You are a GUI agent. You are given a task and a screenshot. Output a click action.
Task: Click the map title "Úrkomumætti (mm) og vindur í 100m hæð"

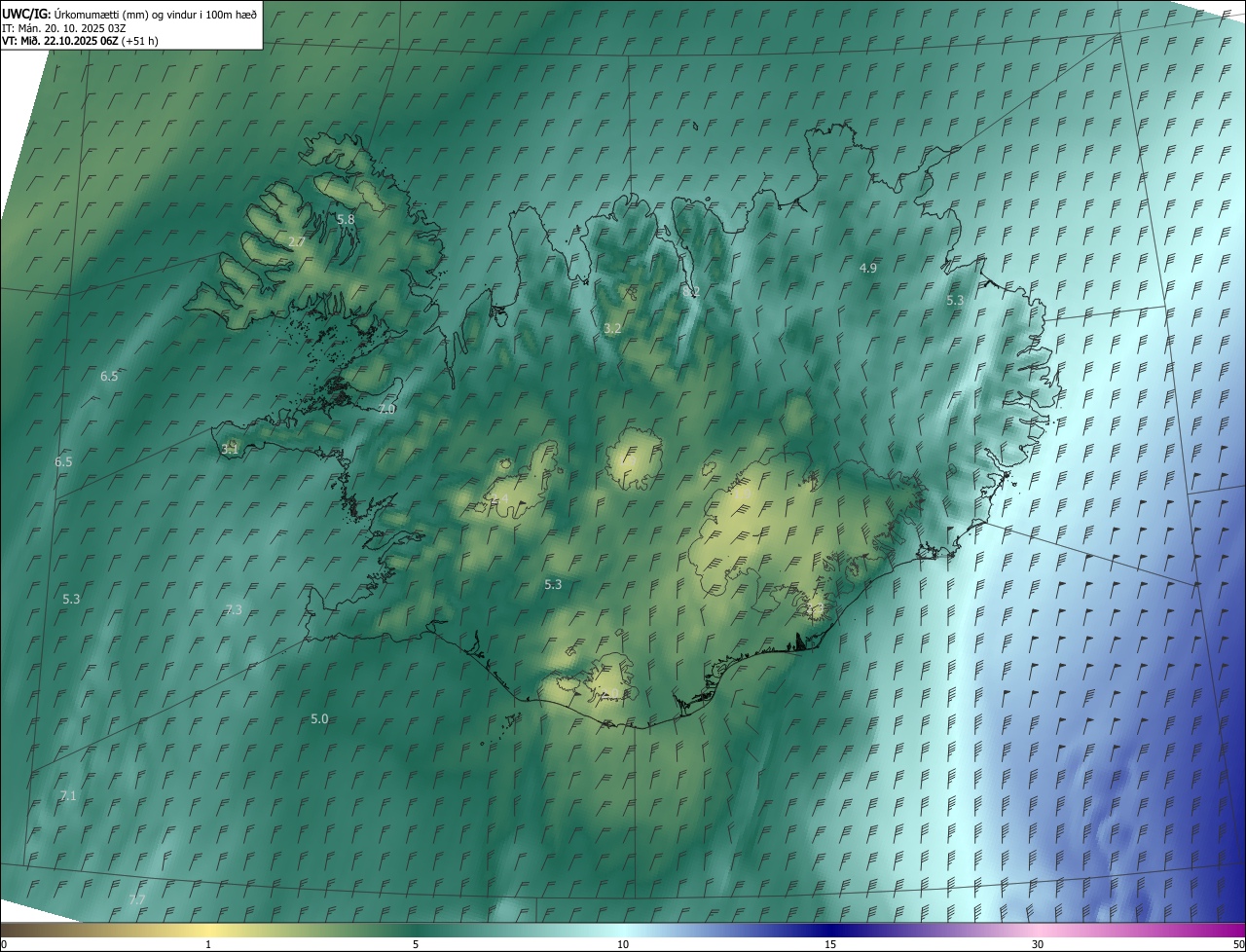pyautogui.click(x=156, y=14)
